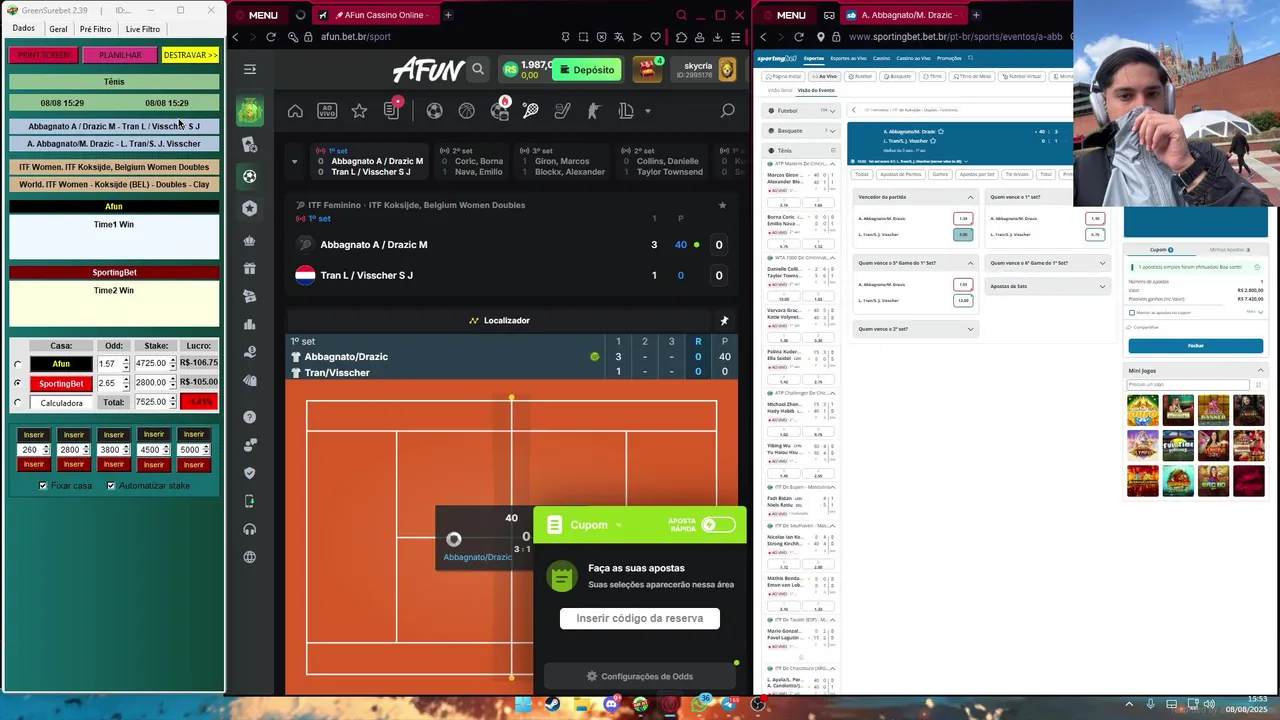Click the AFun header search magnifier
This screenshot has height=720, width=1280.
point(478,69)
